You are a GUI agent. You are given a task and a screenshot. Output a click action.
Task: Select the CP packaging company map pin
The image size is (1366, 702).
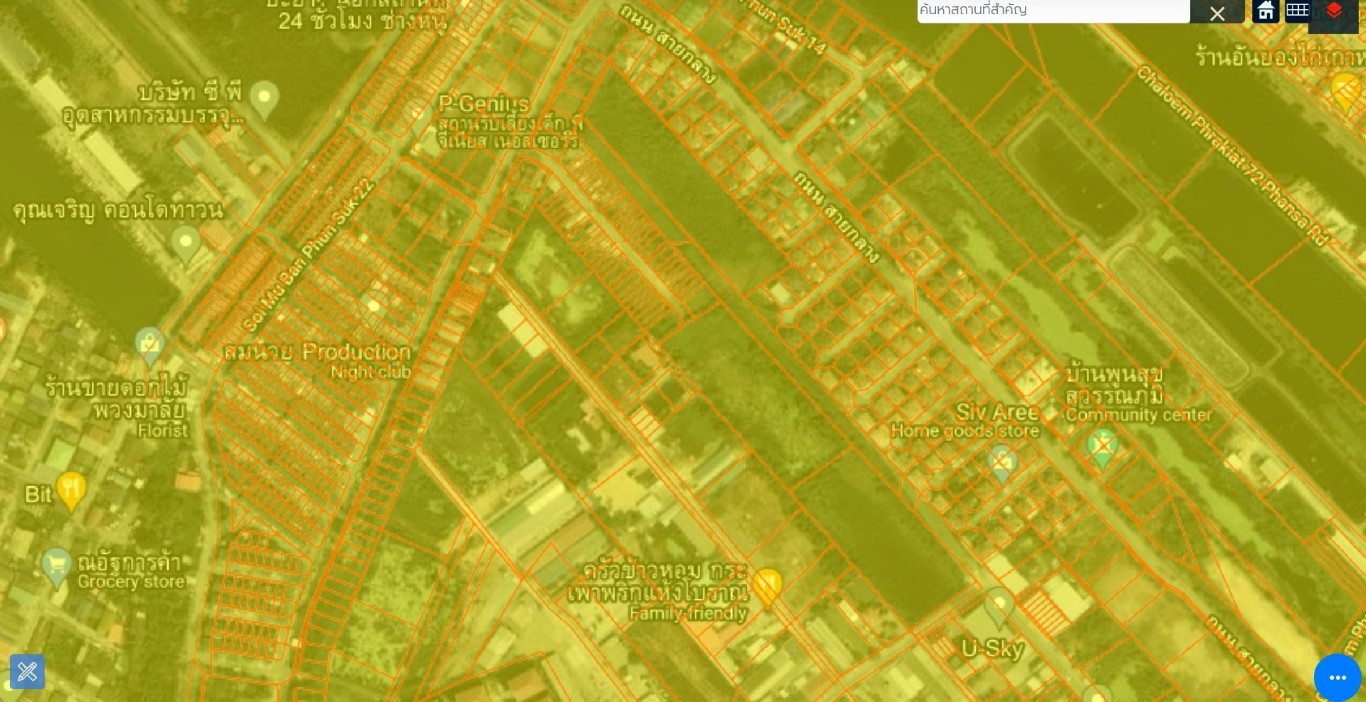click(264, 99)
